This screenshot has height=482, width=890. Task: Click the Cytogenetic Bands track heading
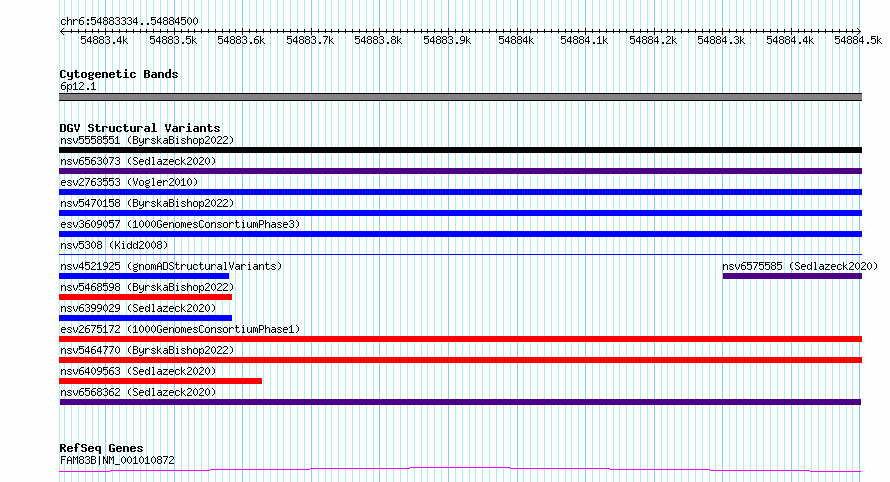pos(119,74)
